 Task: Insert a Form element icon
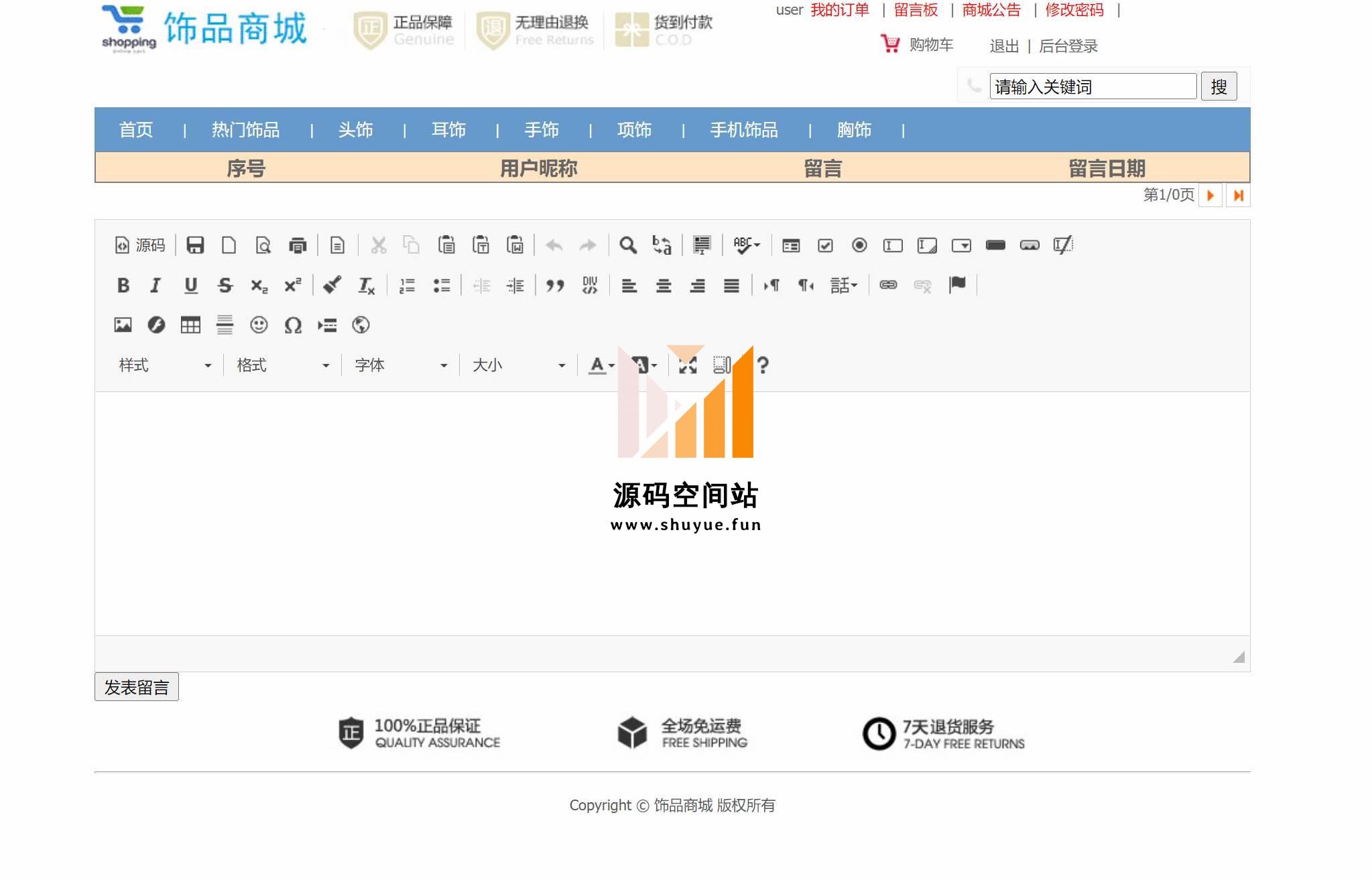click(791, 245)
